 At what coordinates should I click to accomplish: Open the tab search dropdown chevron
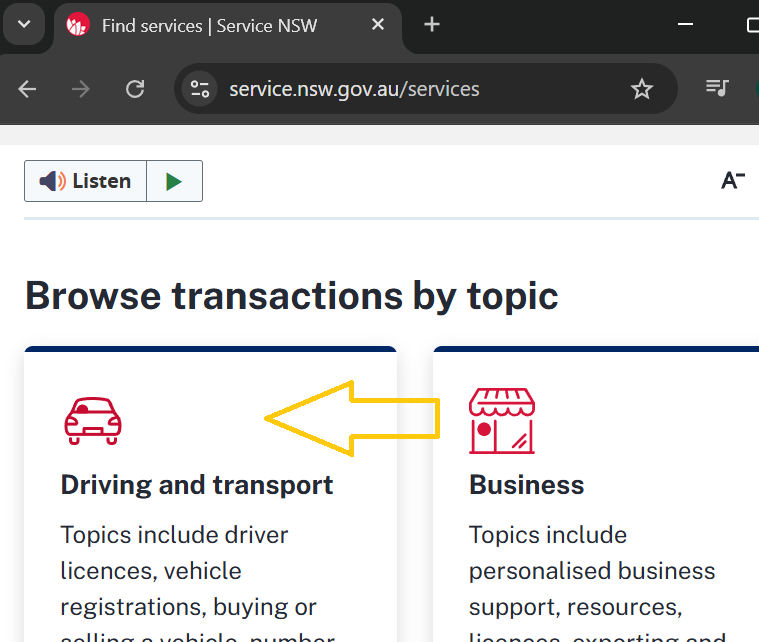click(x=24, y=25)
